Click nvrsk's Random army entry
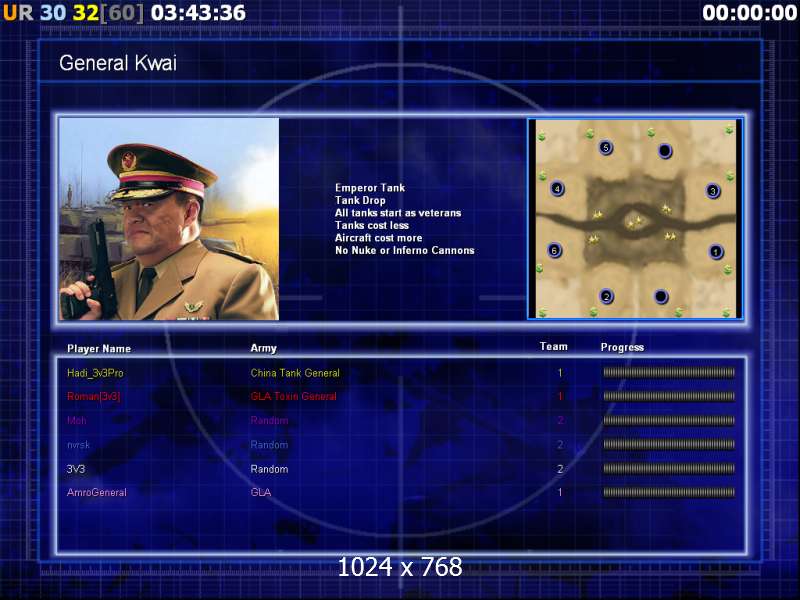Viewport: 800px width, 600px height. coord(269,445)
